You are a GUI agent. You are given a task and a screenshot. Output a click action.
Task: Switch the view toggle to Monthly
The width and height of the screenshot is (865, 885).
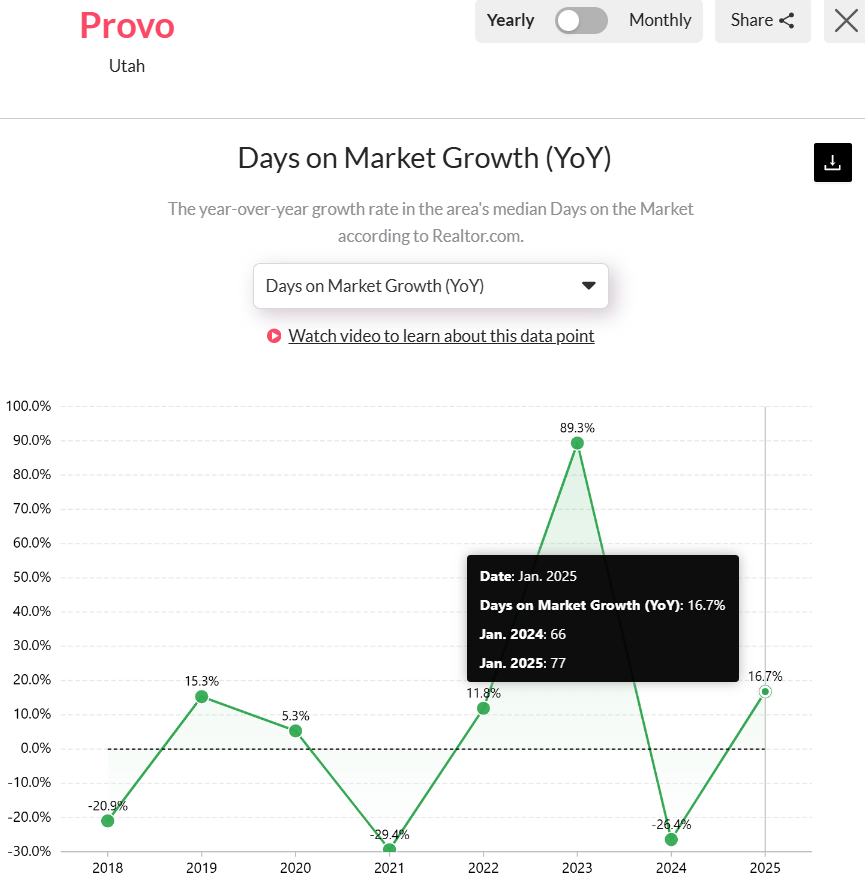tap(660, 20)
